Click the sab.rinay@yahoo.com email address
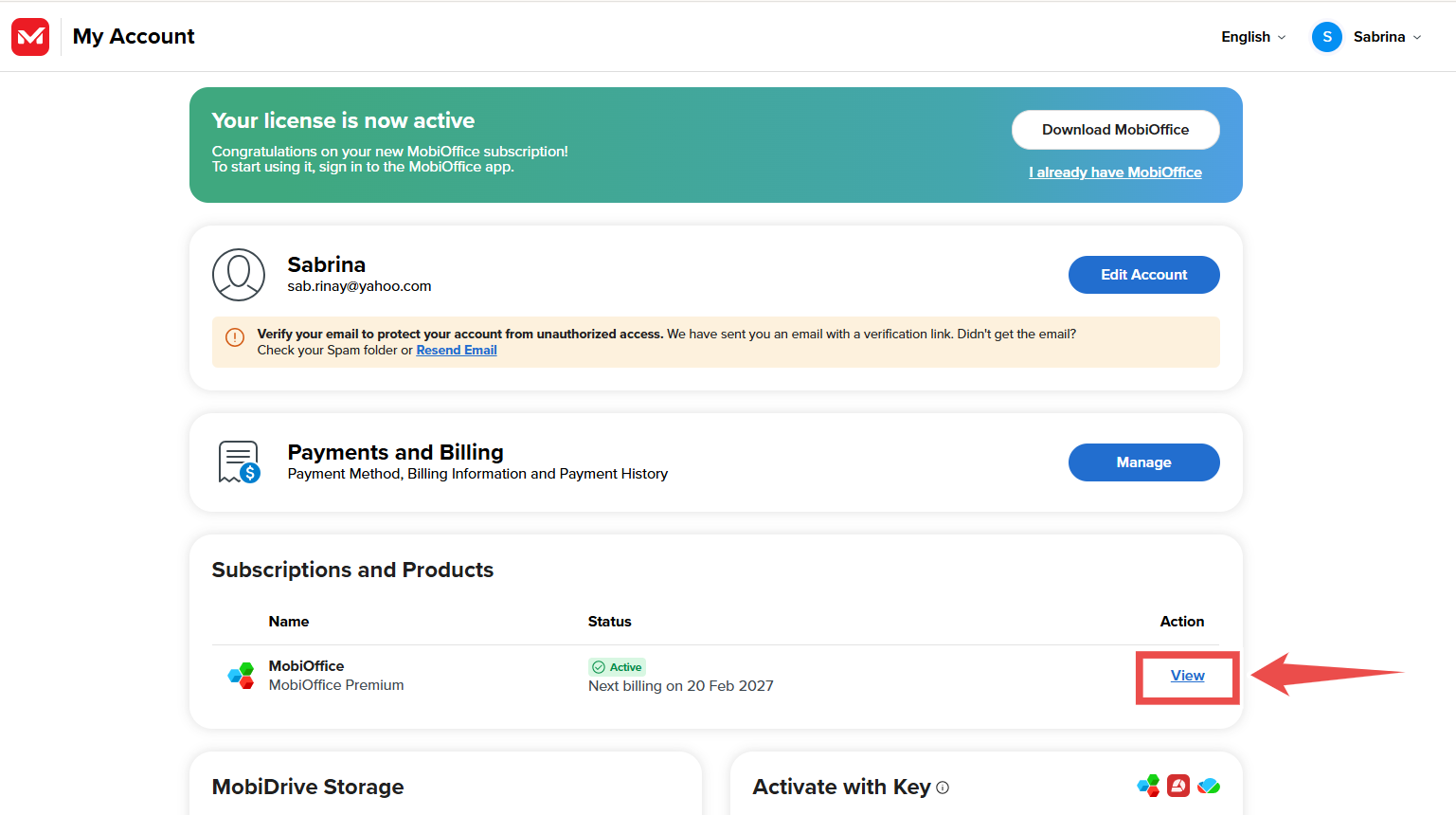This screenshot has height=815, width=1456. [x=359, y=286]
